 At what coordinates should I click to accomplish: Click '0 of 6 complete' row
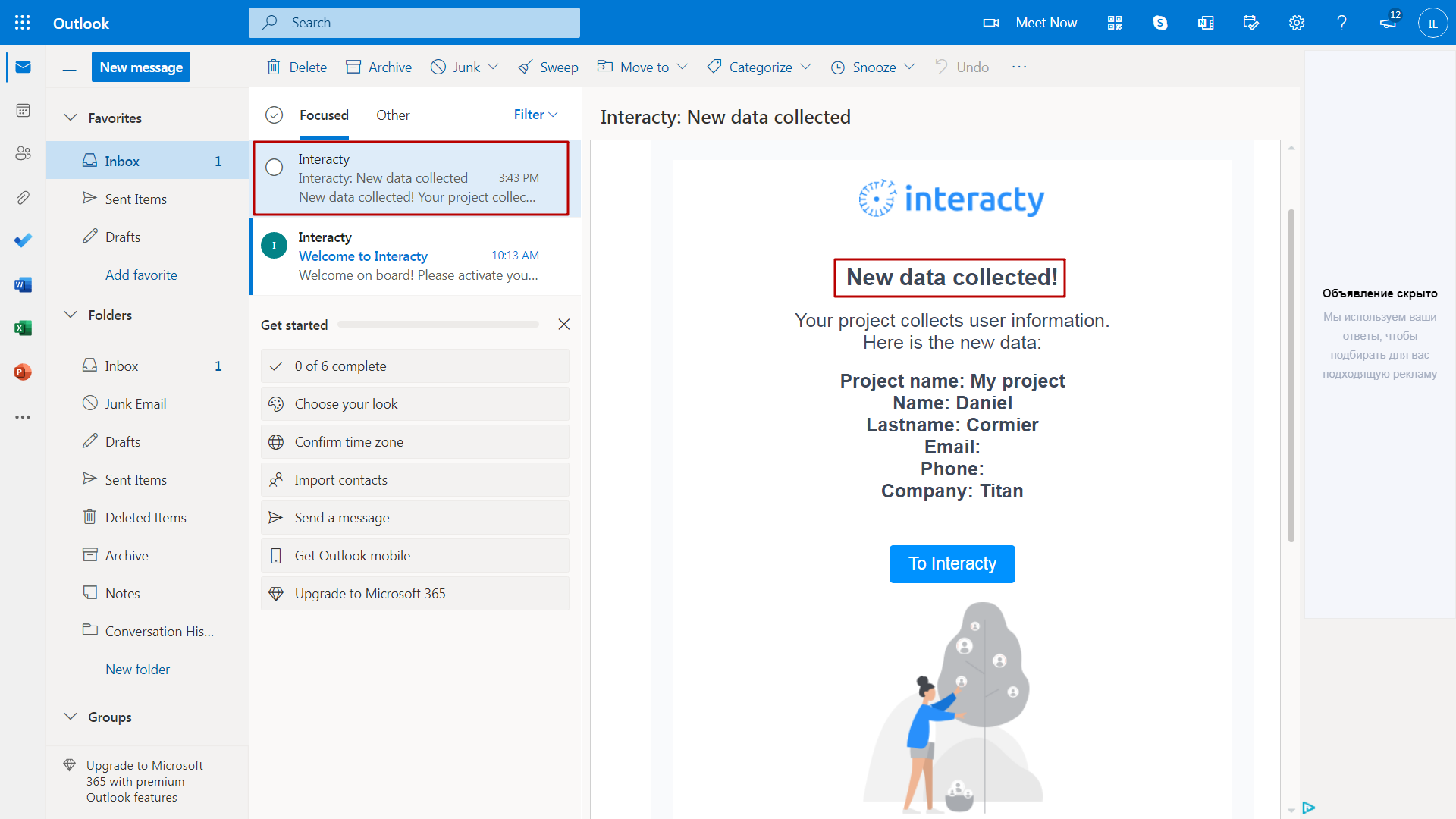pos(415,366)
